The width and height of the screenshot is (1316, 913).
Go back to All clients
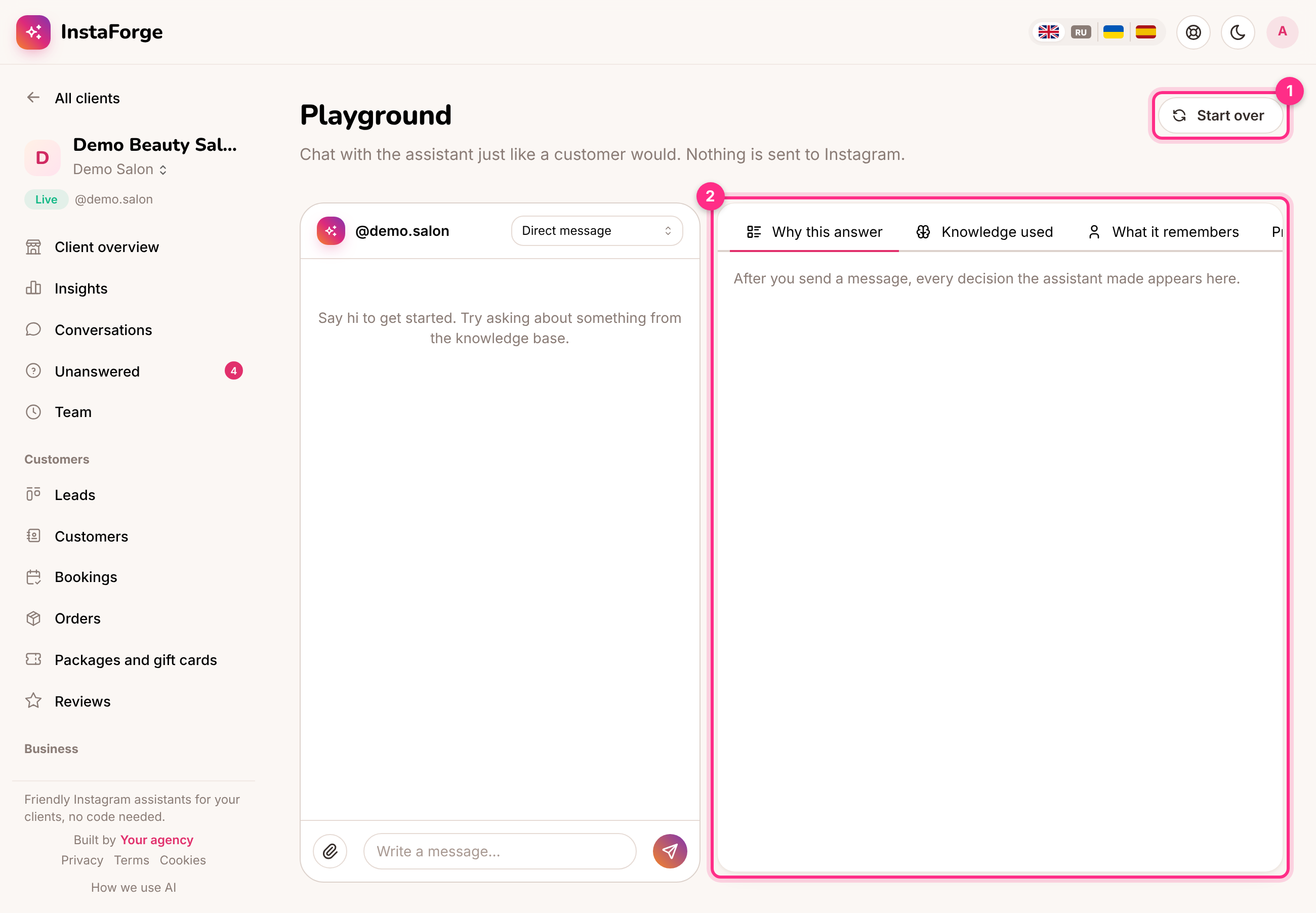(x=73, y=98)
